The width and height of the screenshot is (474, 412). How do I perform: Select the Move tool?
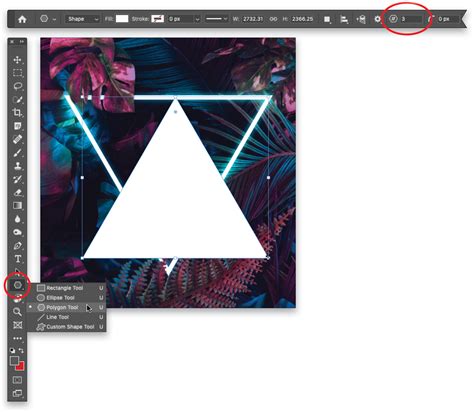17,60
